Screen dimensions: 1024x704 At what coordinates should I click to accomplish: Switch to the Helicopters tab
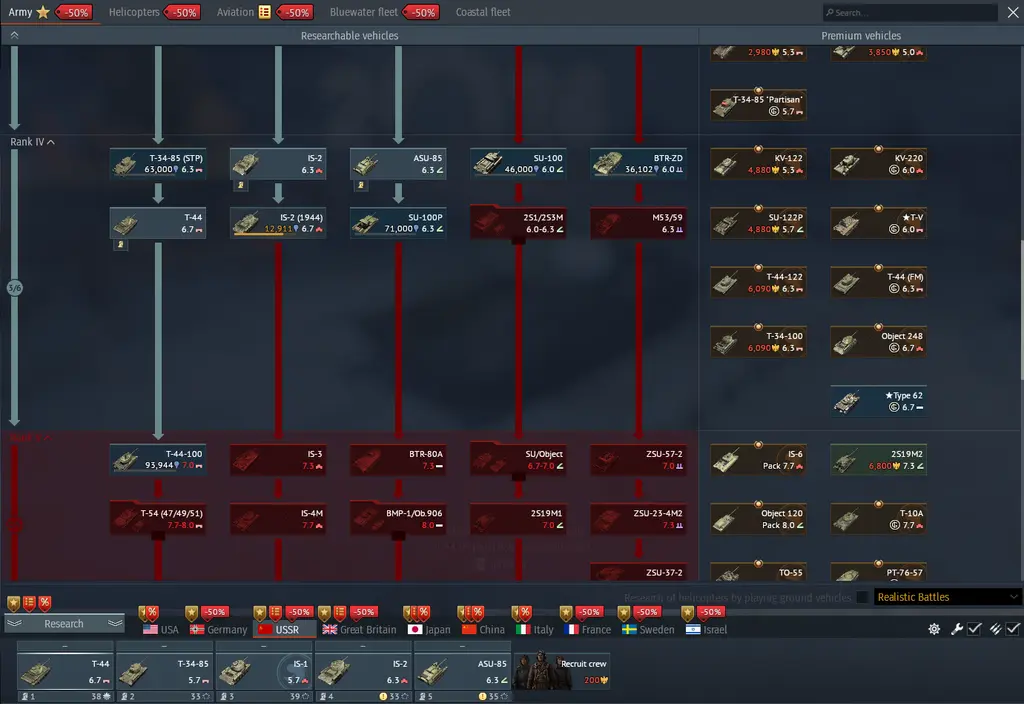pyautogui.click(x=134, y=12)
